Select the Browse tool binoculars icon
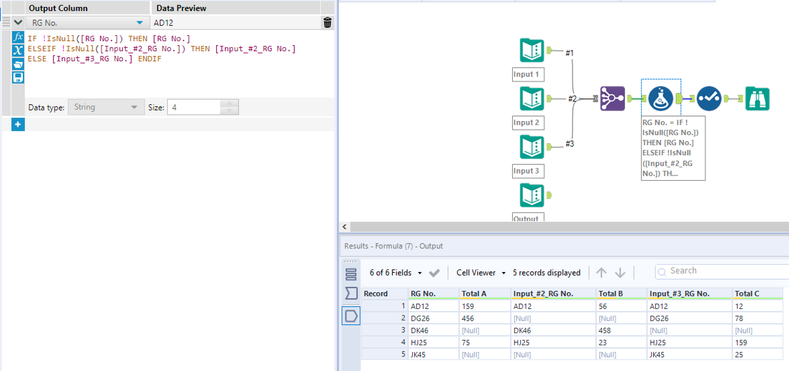789x371 pixels. point(757,99)
